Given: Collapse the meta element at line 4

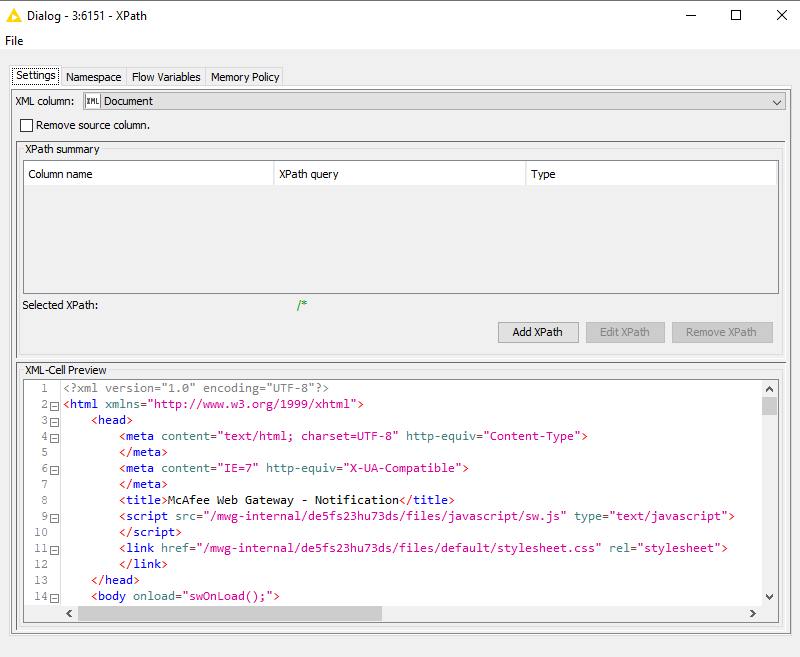Looking at the screenshot, I should coord(55,438).
